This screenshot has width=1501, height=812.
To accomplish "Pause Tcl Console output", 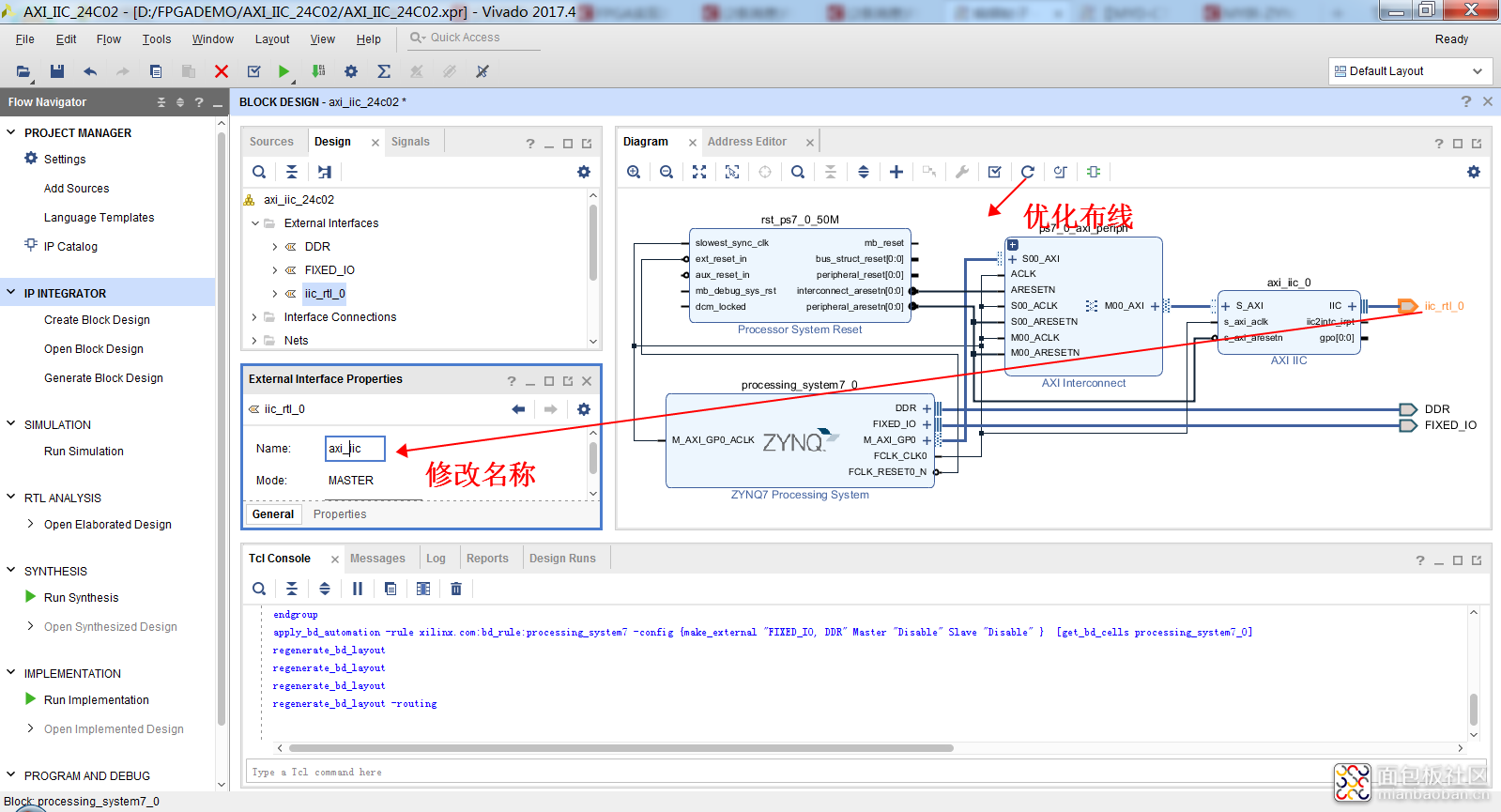I will (358, 589).
